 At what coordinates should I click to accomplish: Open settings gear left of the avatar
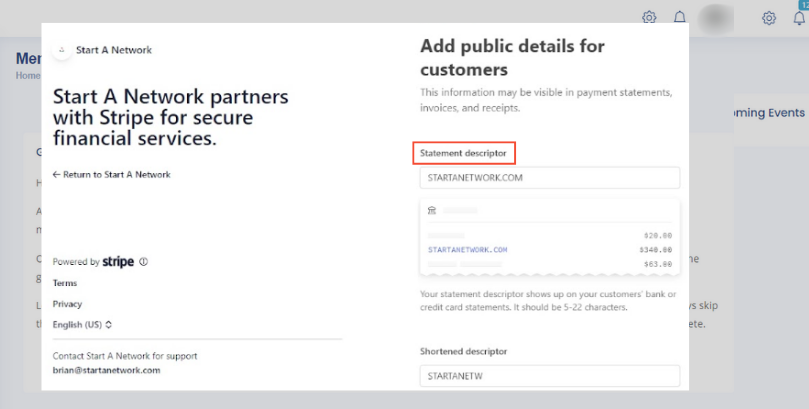[649, 17]
